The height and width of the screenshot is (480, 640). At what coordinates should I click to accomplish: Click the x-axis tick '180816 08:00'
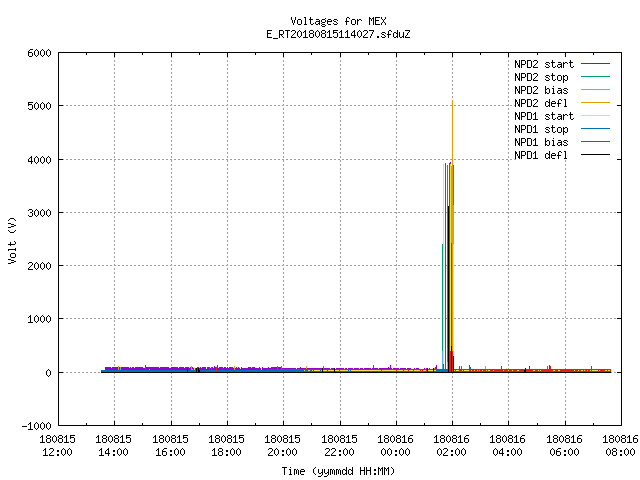(620, 446)
